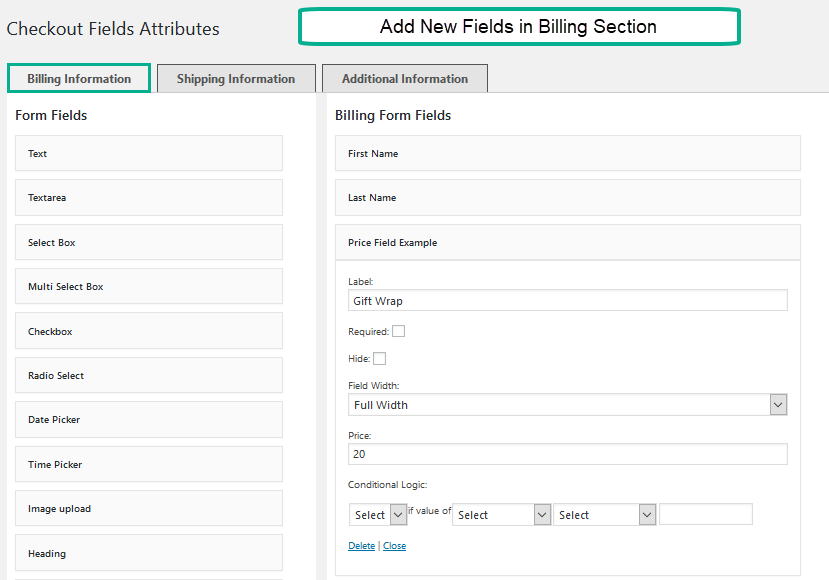Enable the Required checkbox
The height and width of the screenshot is (580, 829).
click(x=398, y=332)
